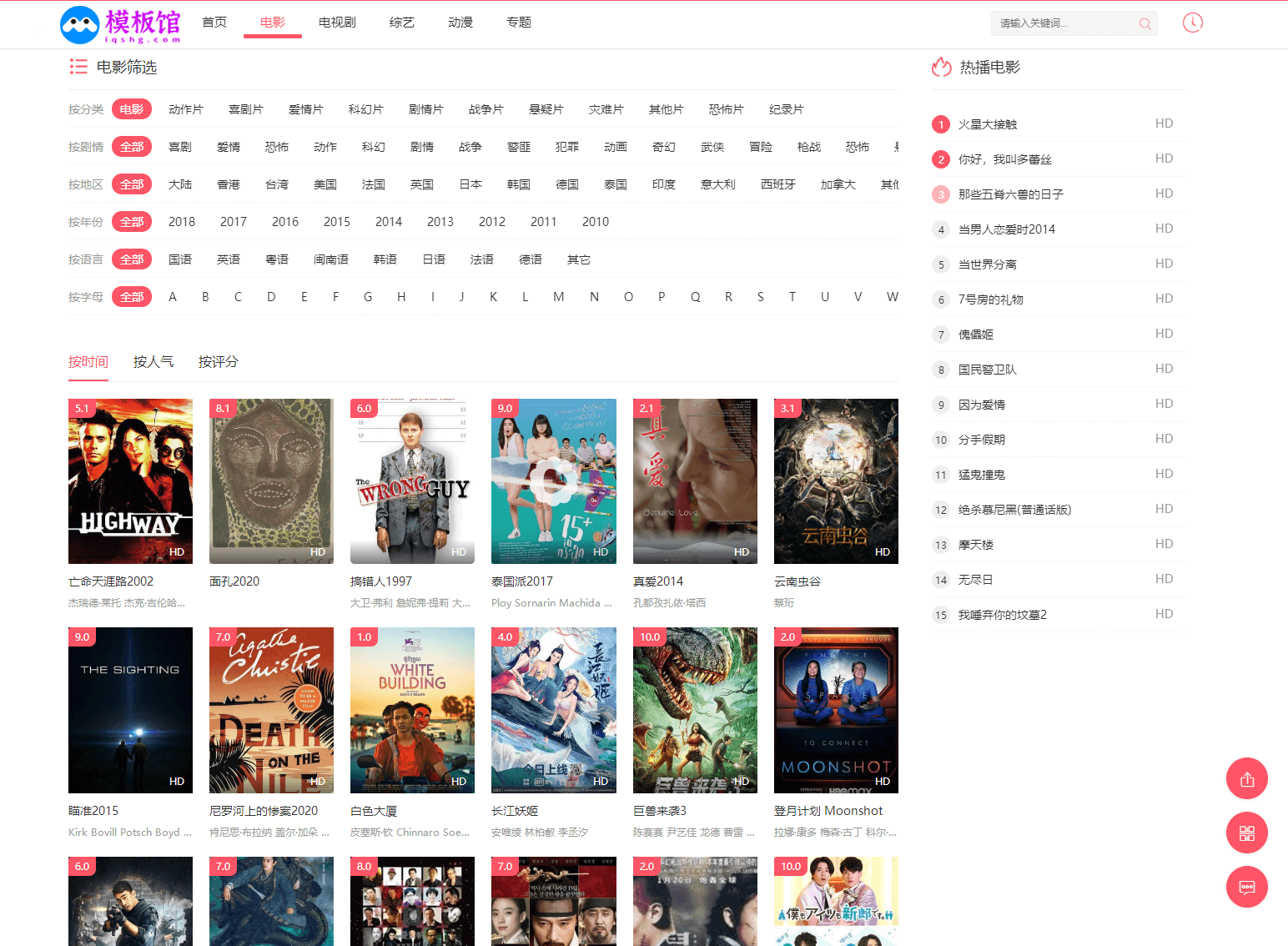Go to the 动漫 navigation tab
This screenshot has width=1288, height=946.
[460, 23]
